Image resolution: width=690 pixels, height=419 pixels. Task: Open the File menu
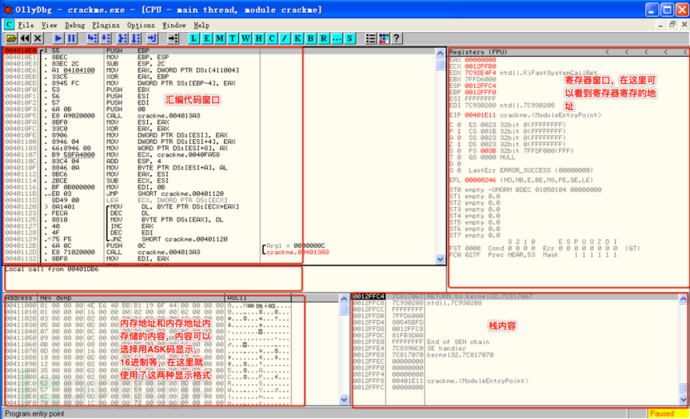26,25
